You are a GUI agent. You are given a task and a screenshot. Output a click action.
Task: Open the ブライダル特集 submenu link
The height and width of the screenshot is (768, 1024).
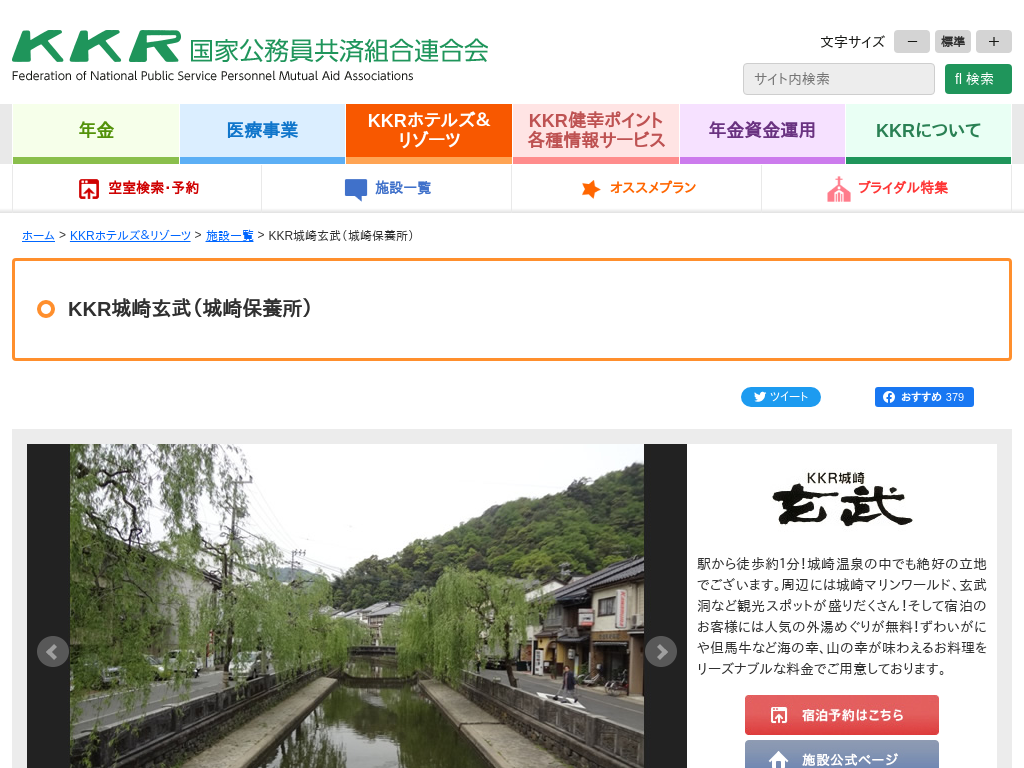click(x=903, y=188)
